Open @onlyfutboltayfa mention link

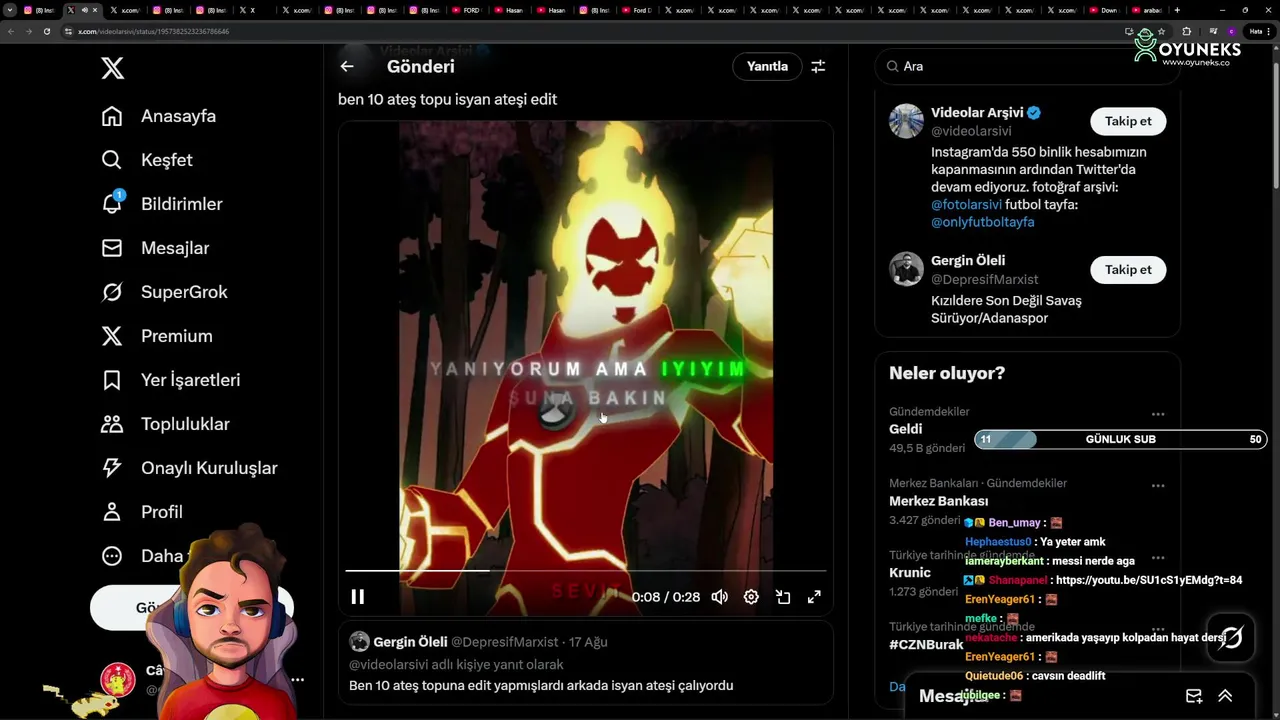click(x=983, y=222)
